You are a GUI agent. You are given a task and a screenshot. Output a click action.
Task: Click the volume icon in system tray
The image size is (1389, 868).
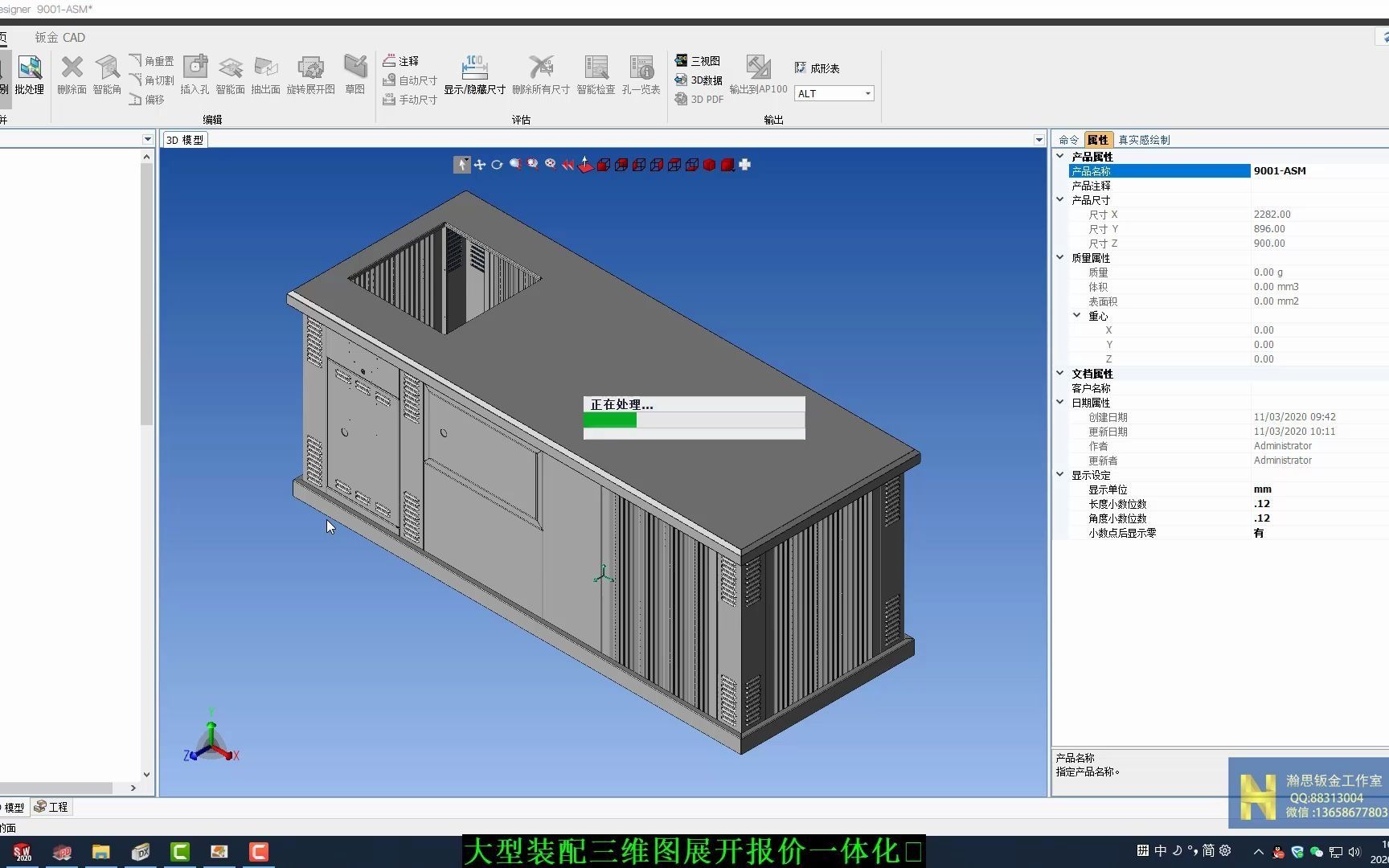point(1354,851)
